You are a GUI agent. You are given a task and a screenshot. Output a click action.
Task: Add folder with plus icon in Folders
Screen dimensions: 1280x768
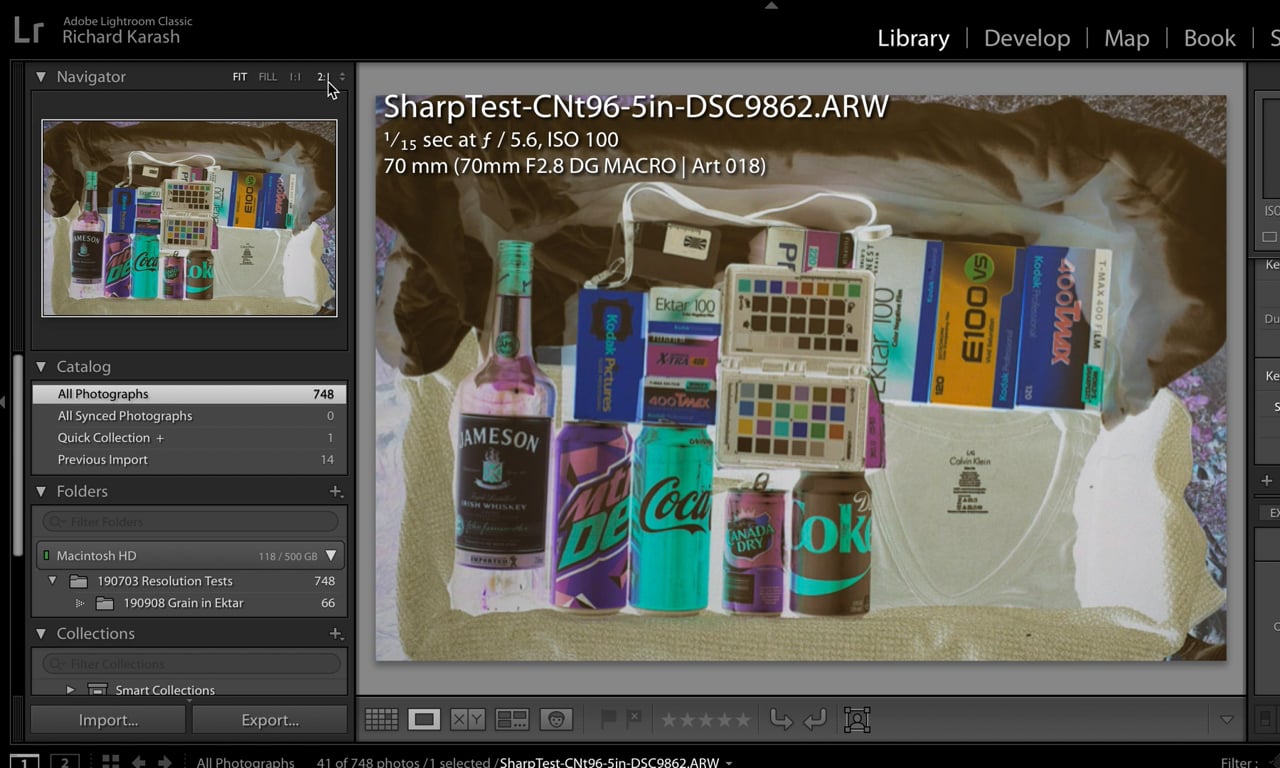click(336, 491)
